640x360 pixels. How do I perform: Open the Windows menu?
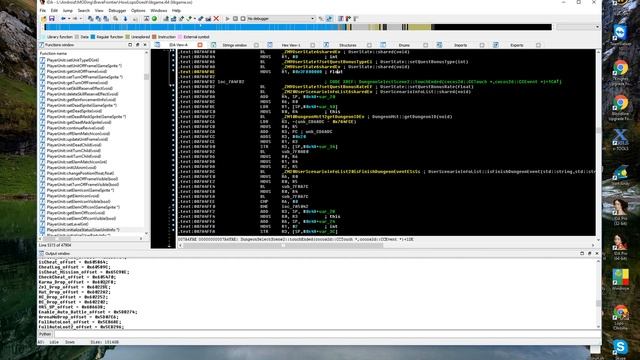tap(158, 11)
